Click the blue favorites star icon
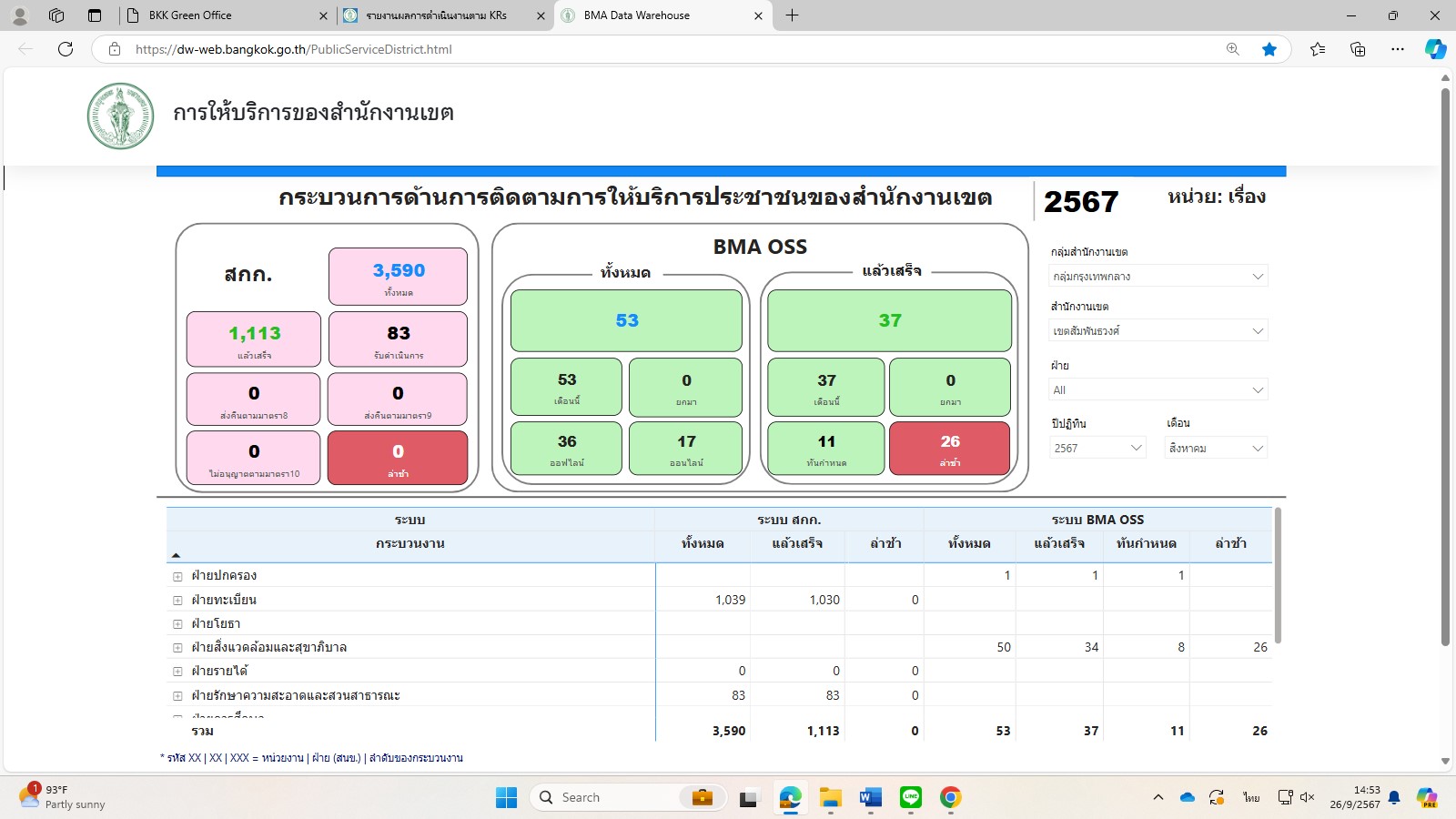The height and width of the screenshot is (819, 1456). point(1269,49)
